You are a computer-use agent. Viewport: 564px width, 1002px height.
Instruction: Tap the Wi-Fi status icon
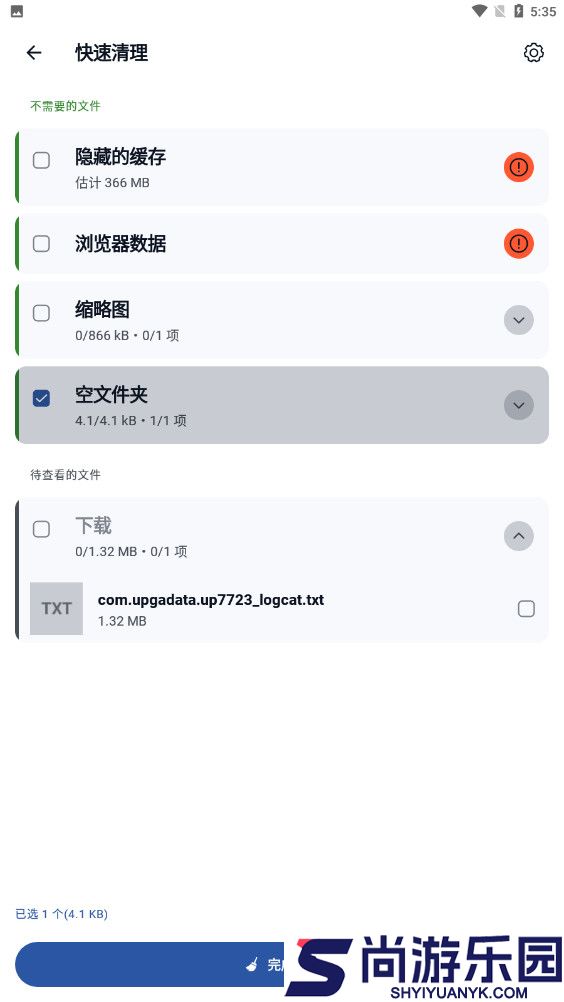479,11
